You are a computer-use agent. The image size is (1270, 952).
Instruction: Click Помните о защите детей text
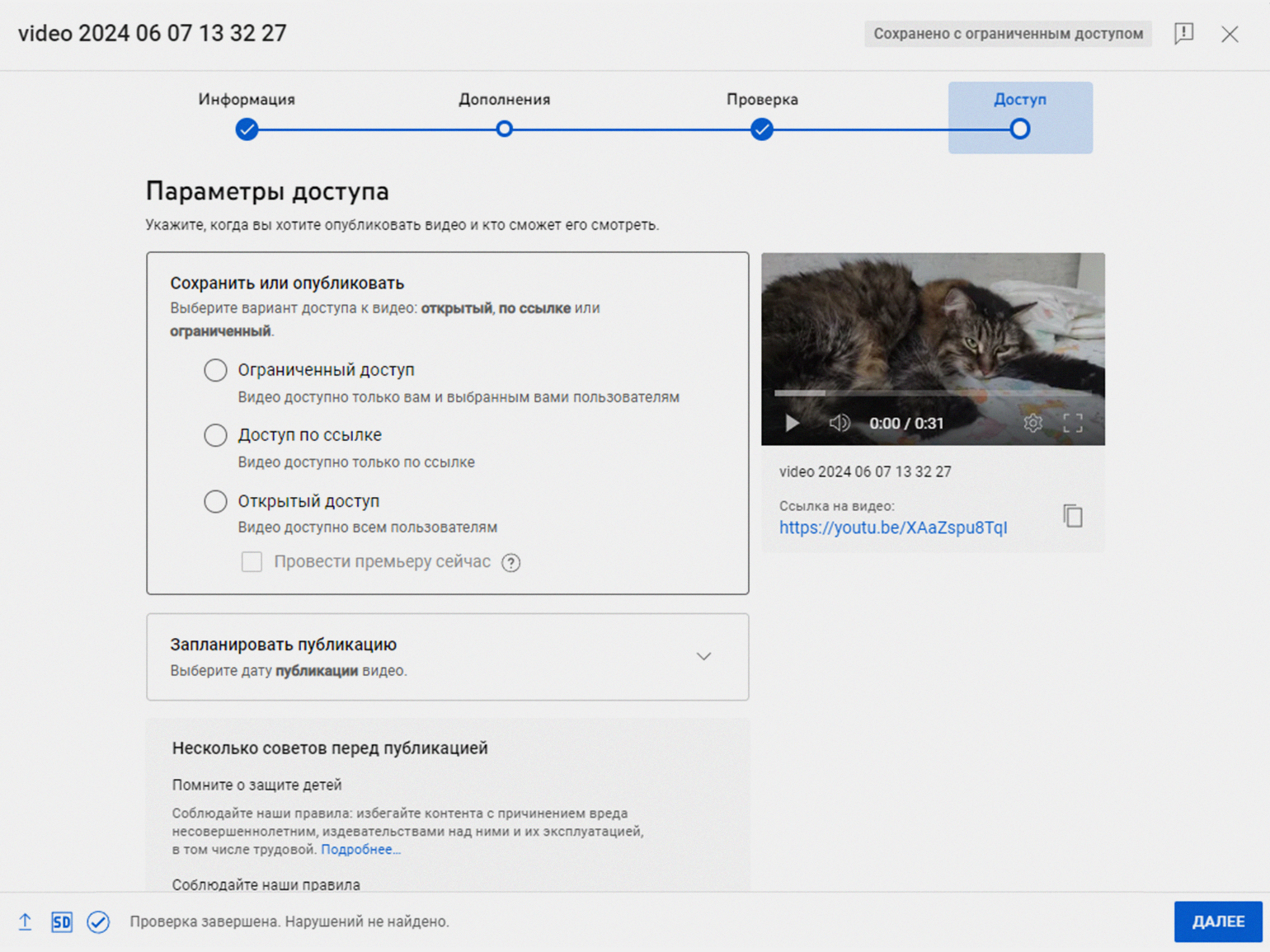[256, 786]
